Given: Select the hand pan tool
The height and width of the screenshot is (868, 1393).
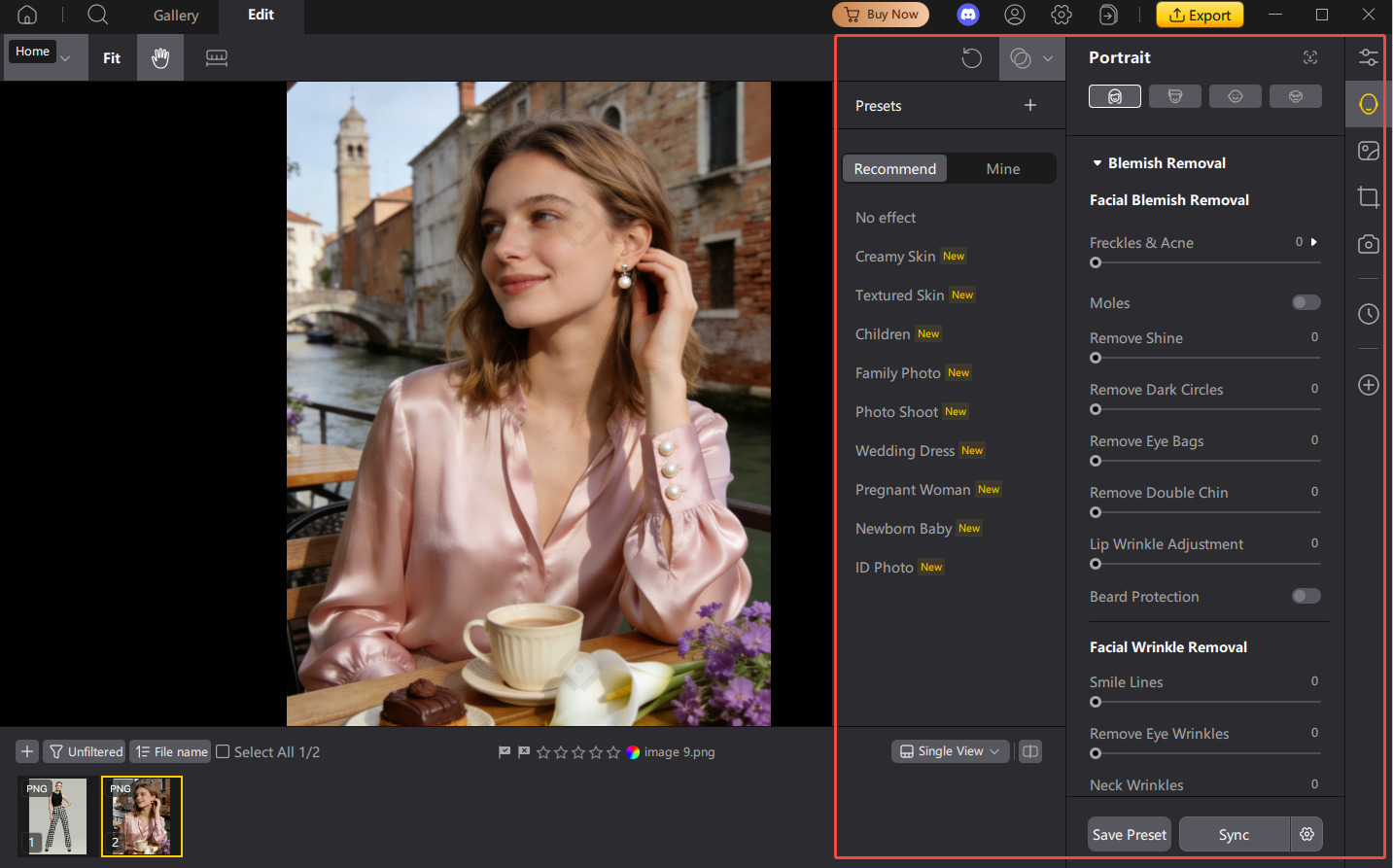Looking at the screenshot, I should 160,58.
